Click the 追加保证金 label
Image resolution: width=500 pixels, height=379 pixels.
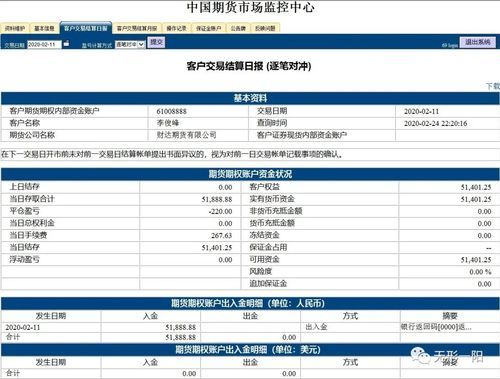pos(268,284)
